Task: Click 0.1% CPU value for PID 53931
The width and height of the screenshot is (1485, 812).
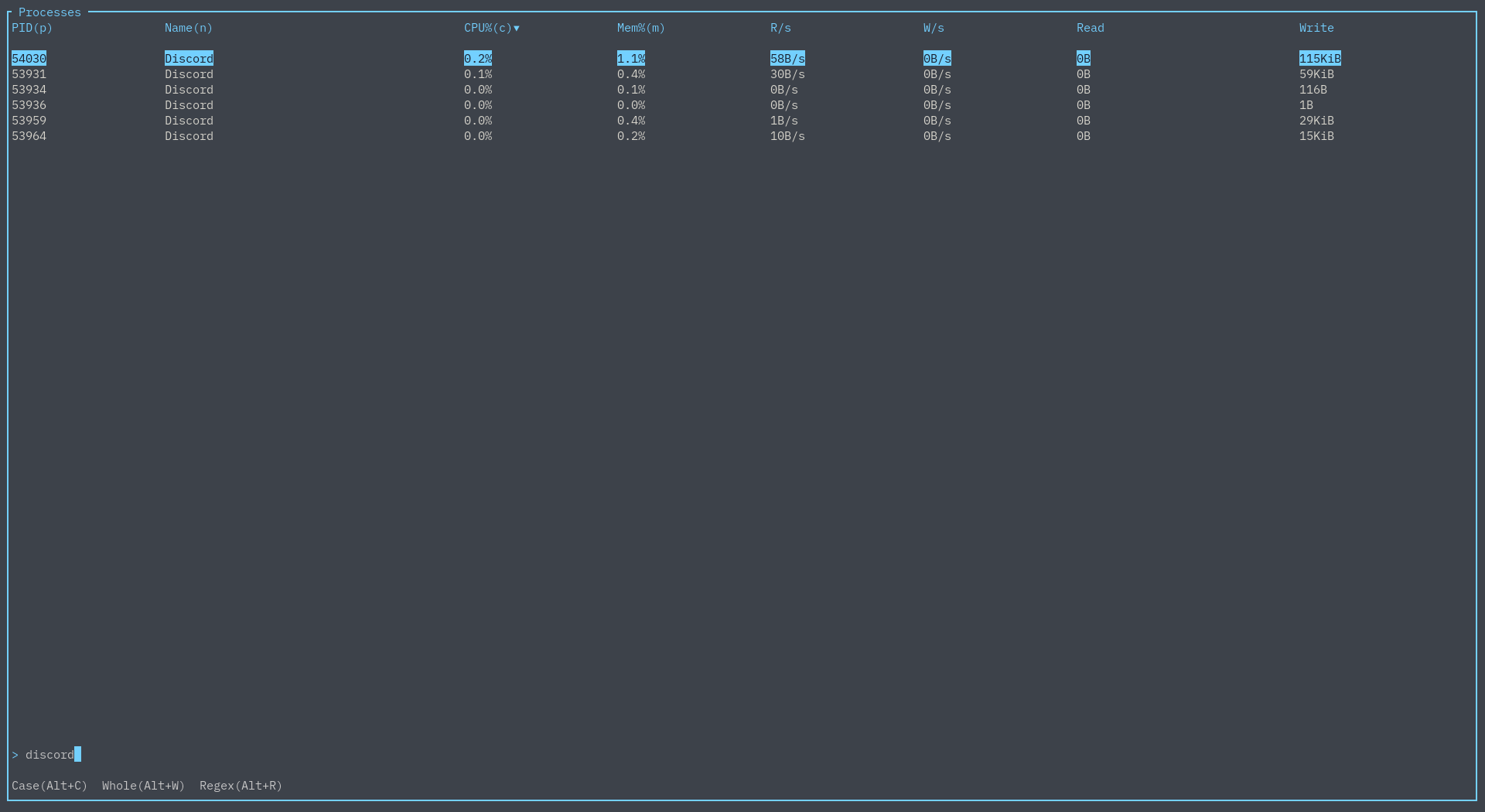Action: [478, 74]
